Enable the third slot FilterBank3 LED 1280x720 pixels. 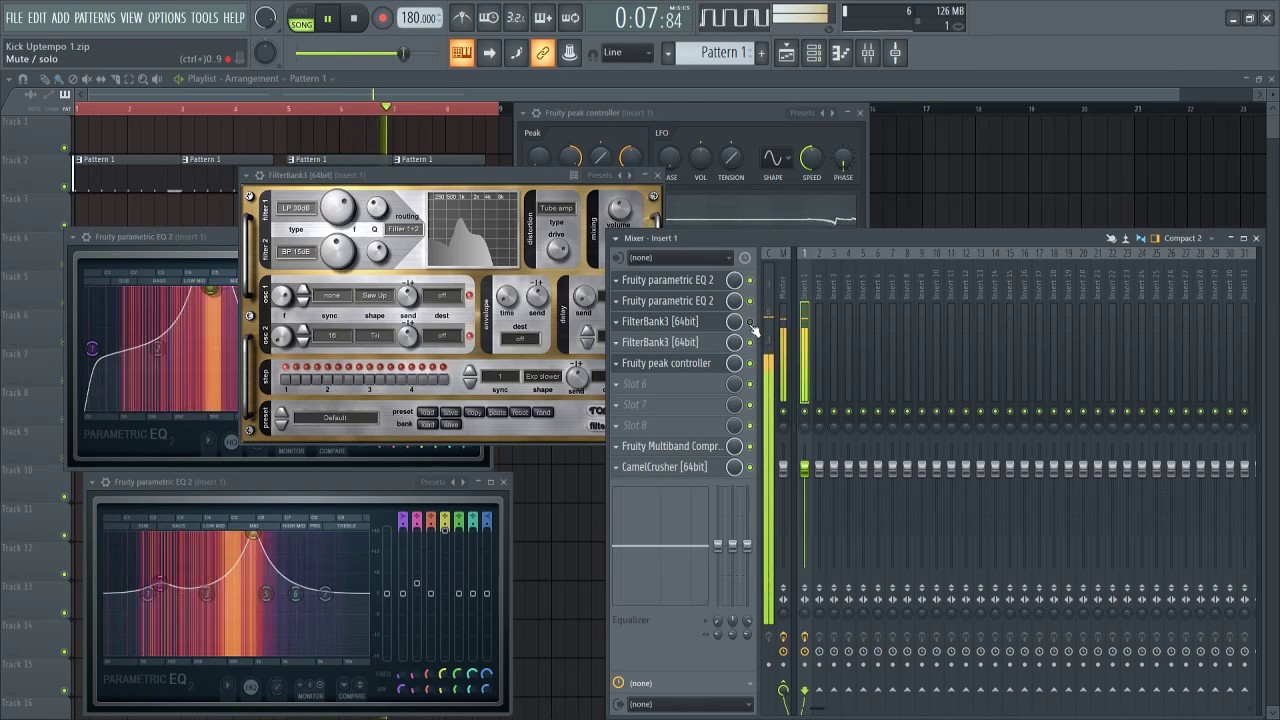(750, 322)
